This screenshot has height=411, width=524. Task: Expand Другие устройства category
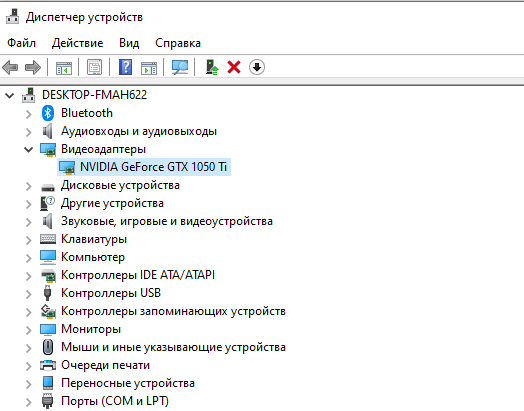click(x=29, y=204)
